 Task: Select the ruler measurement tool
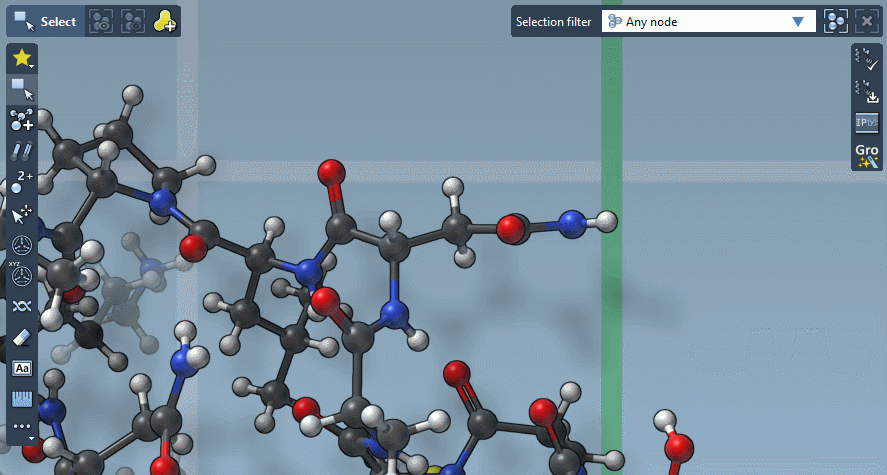[22, 399]
